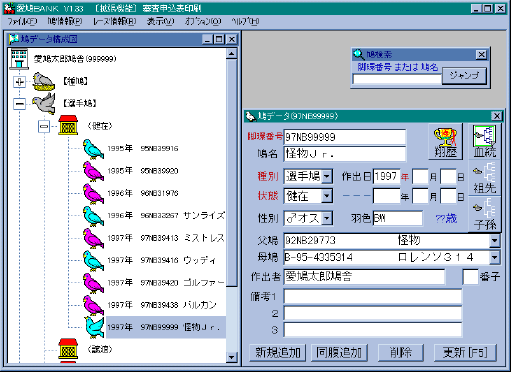Click the magenta bird icon for ミストレス
Screen dimensions: 511x372
[x=93, y=238]
